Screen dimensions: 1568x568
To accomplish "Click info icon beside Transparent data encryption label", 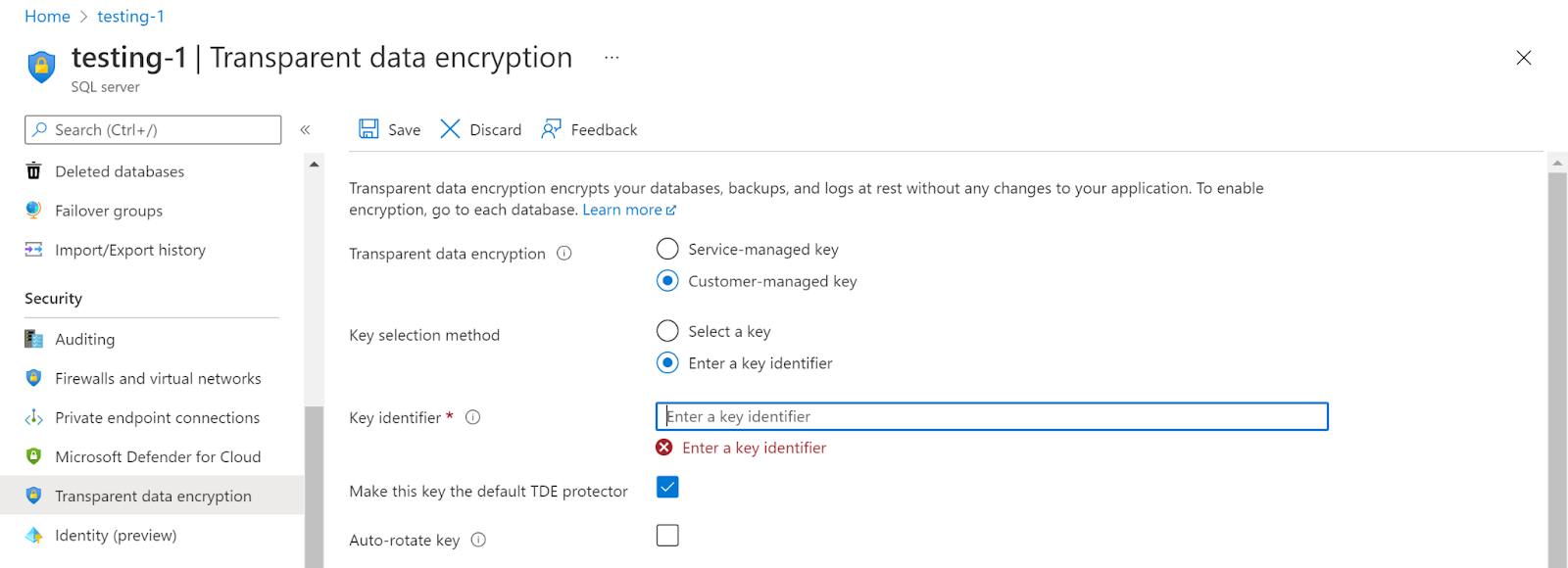I will tap(564, 254).
